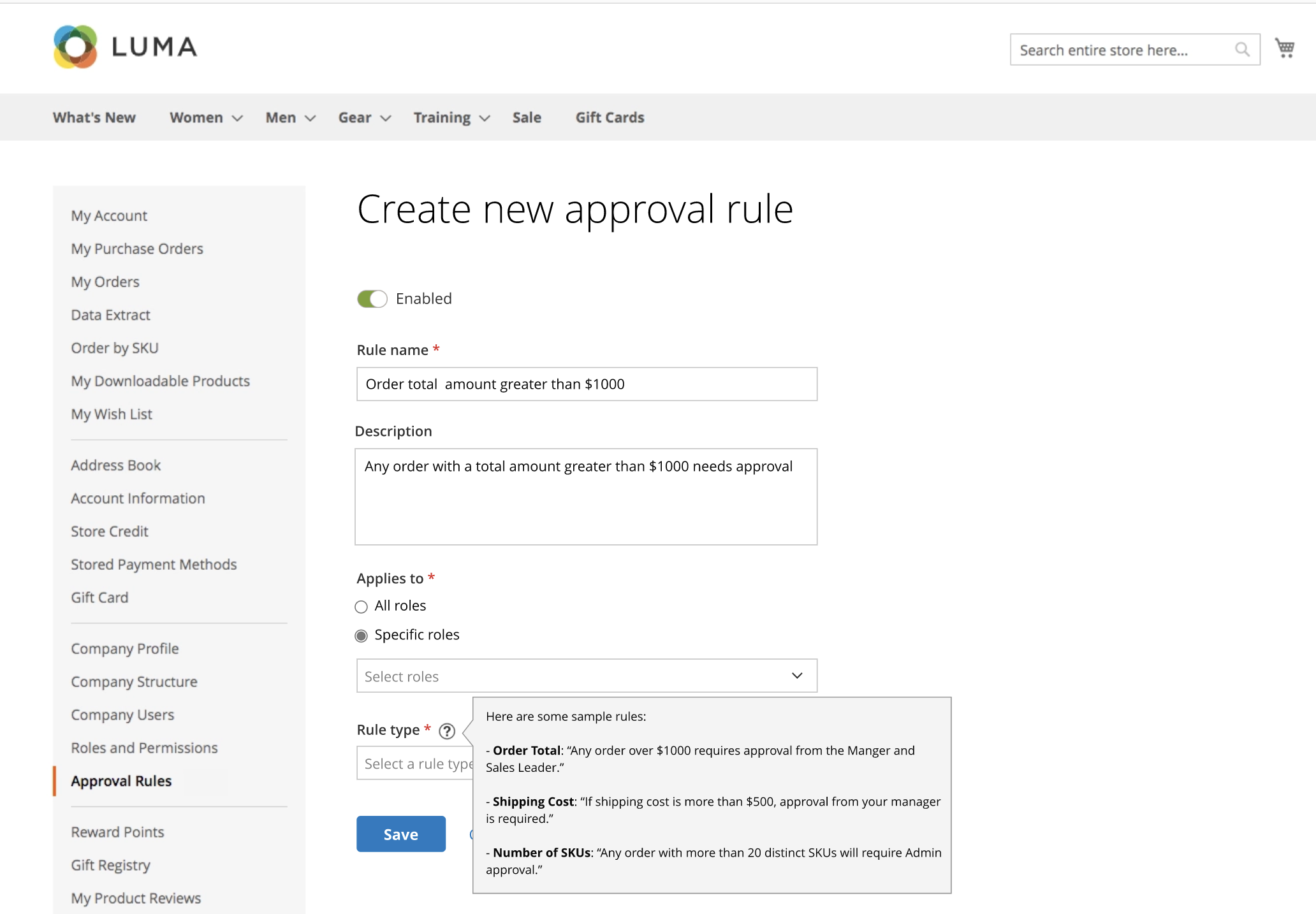
Task: Open Company Structure in the sidebar
Action: (134, 681)
